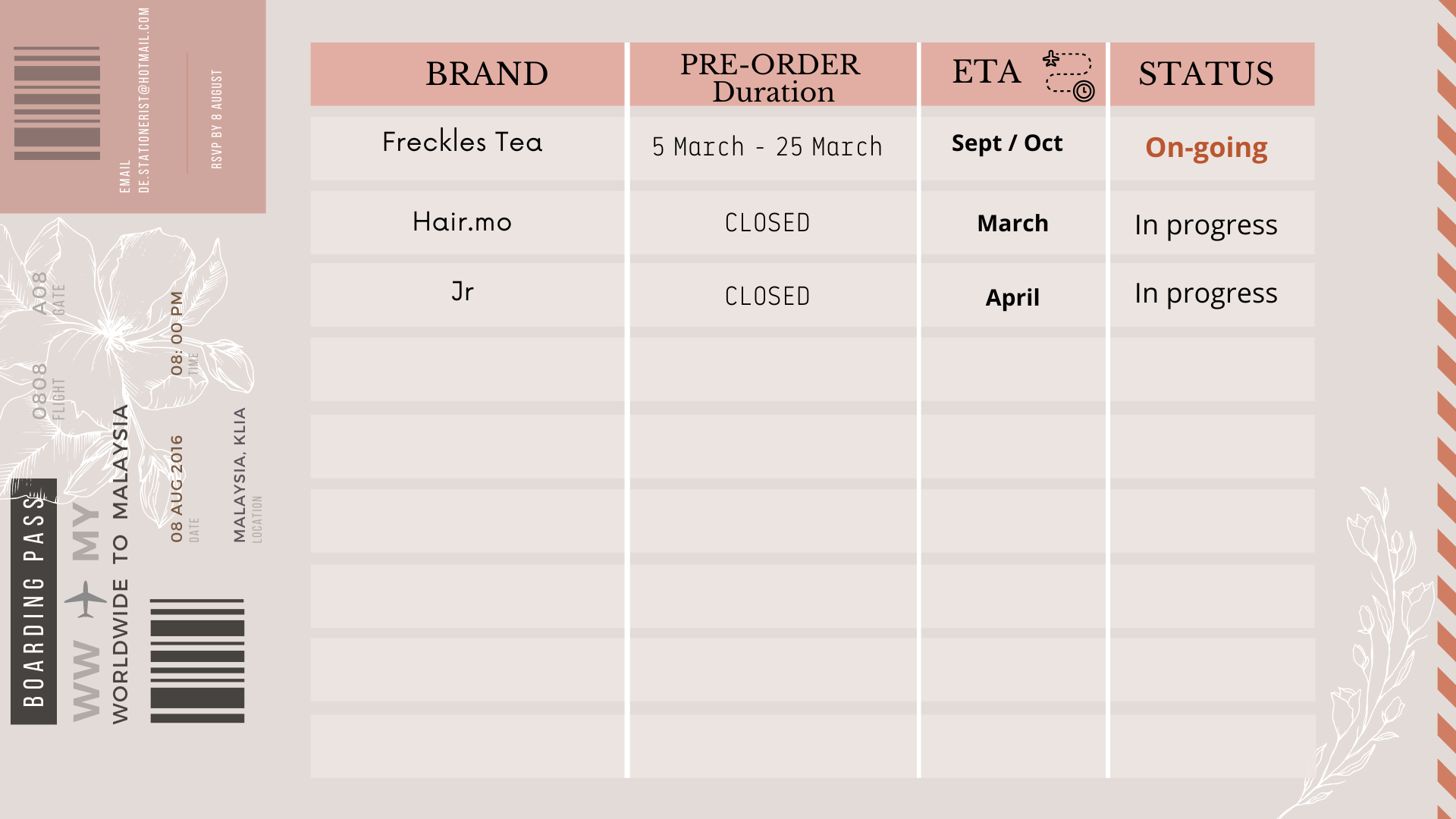Click the dark barcode at bottom left
Image resolution: width=1456 pixels, height=819 pixels.
pyautogui.click(x=197, y=661)
